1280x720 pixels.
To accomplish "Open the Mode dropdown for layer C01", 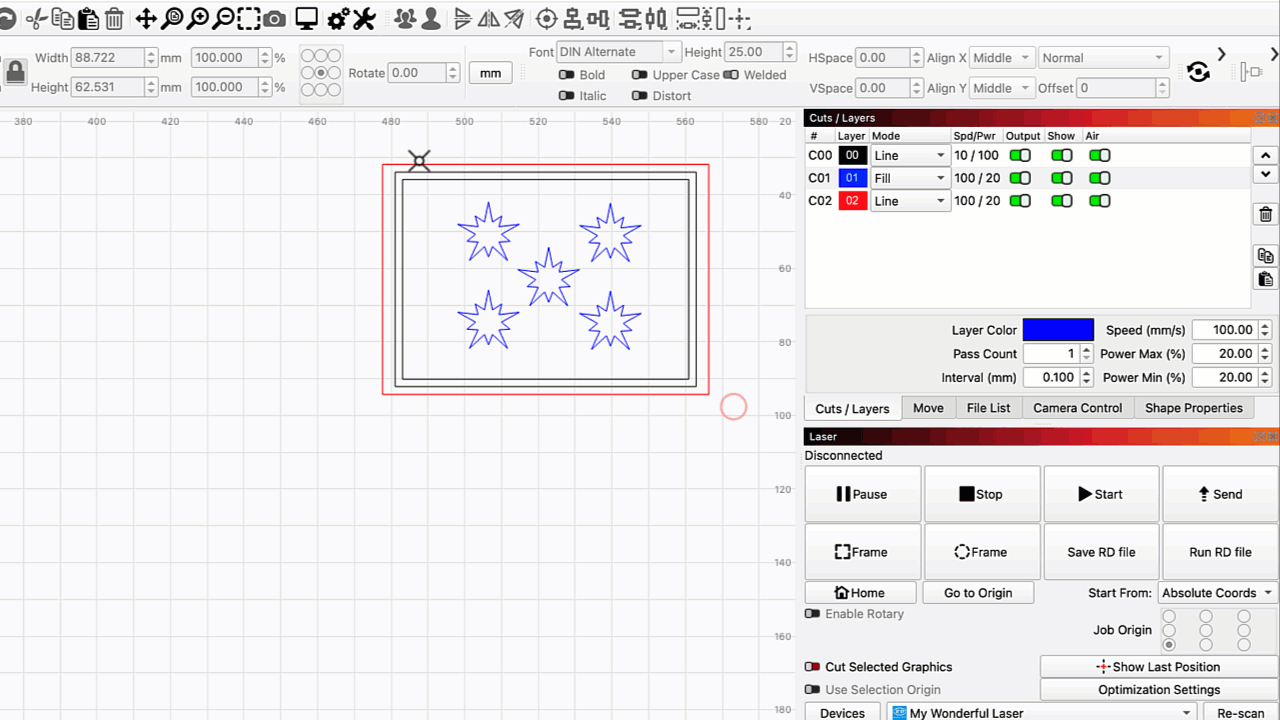I will (909, 178).
